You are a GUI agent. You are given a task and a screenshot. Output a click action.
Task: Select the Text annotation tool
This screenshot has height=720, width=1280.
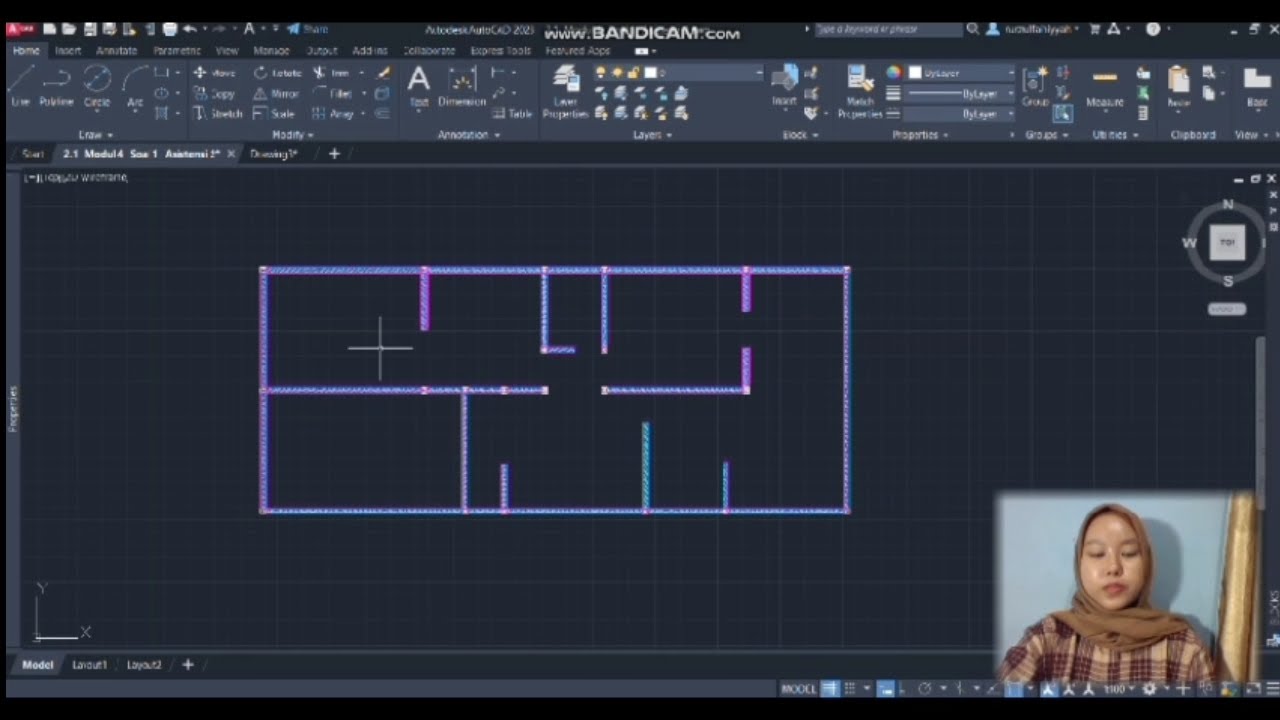pos(419,86)
